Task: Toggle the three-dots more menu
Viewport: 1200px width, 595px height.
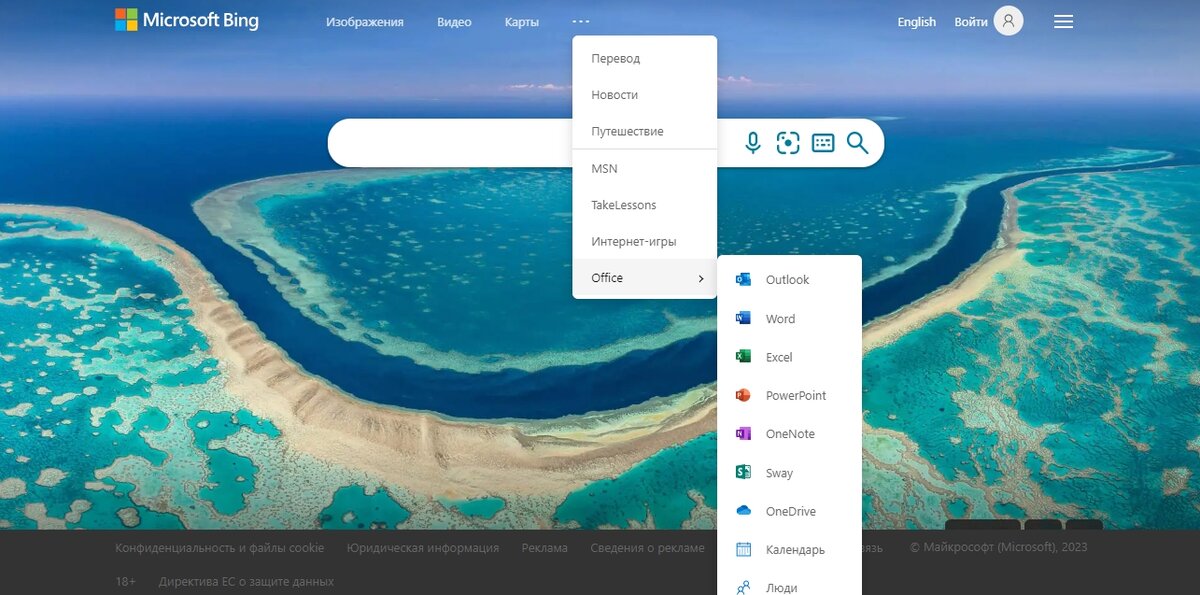Action: click(x=580, y=21)
